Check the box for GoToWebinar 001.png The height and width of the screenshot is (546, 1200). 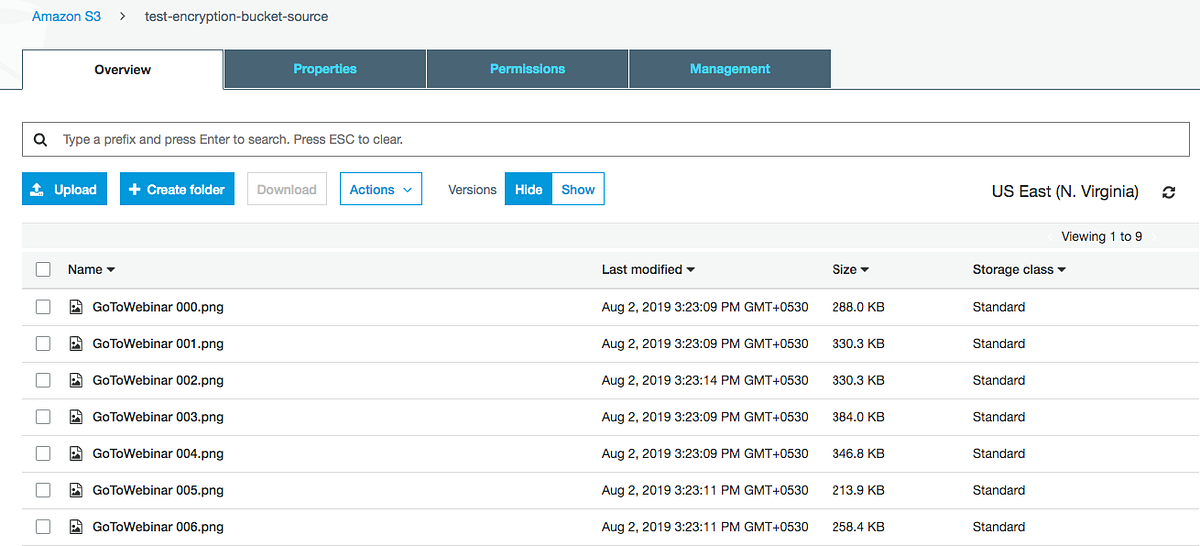point(43,343)
